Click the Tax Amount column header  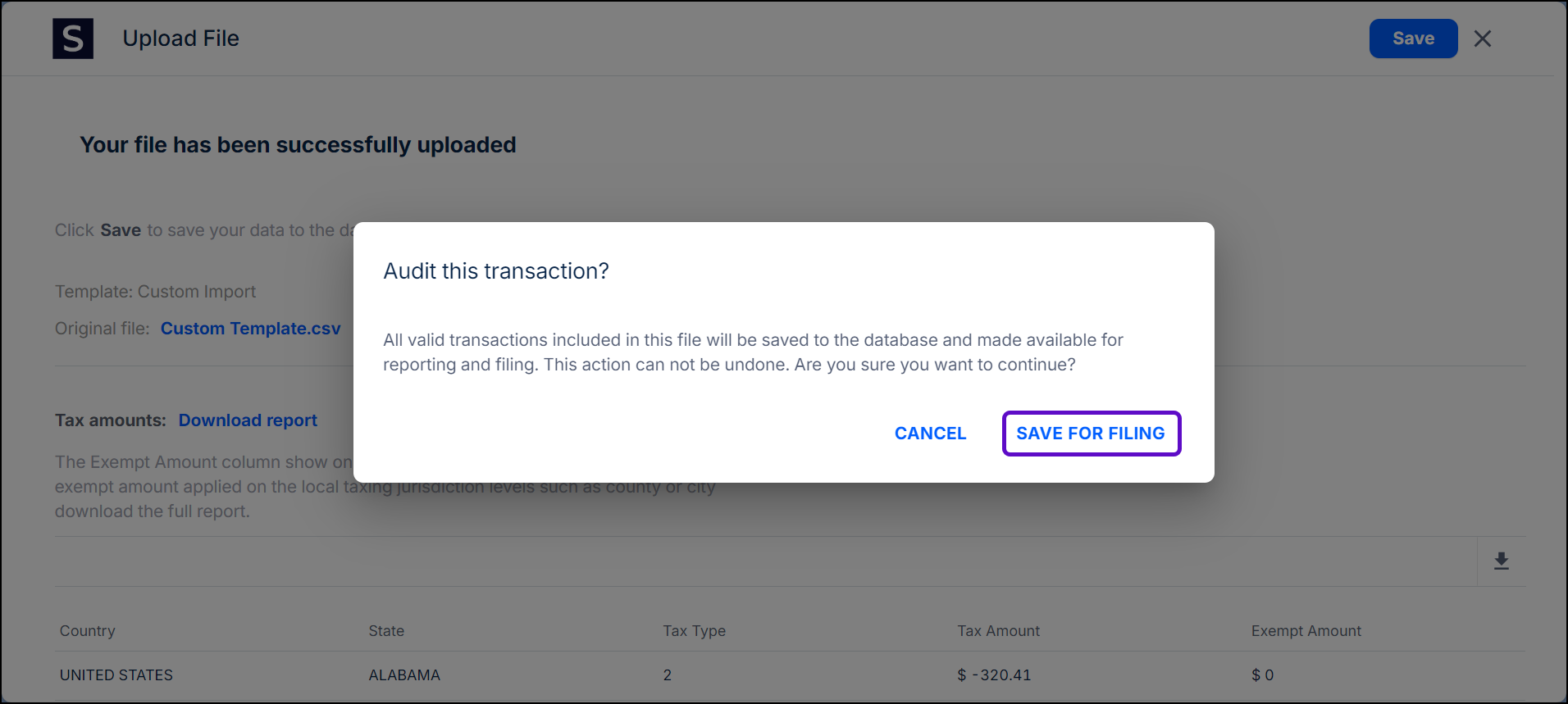click(998, 631)
